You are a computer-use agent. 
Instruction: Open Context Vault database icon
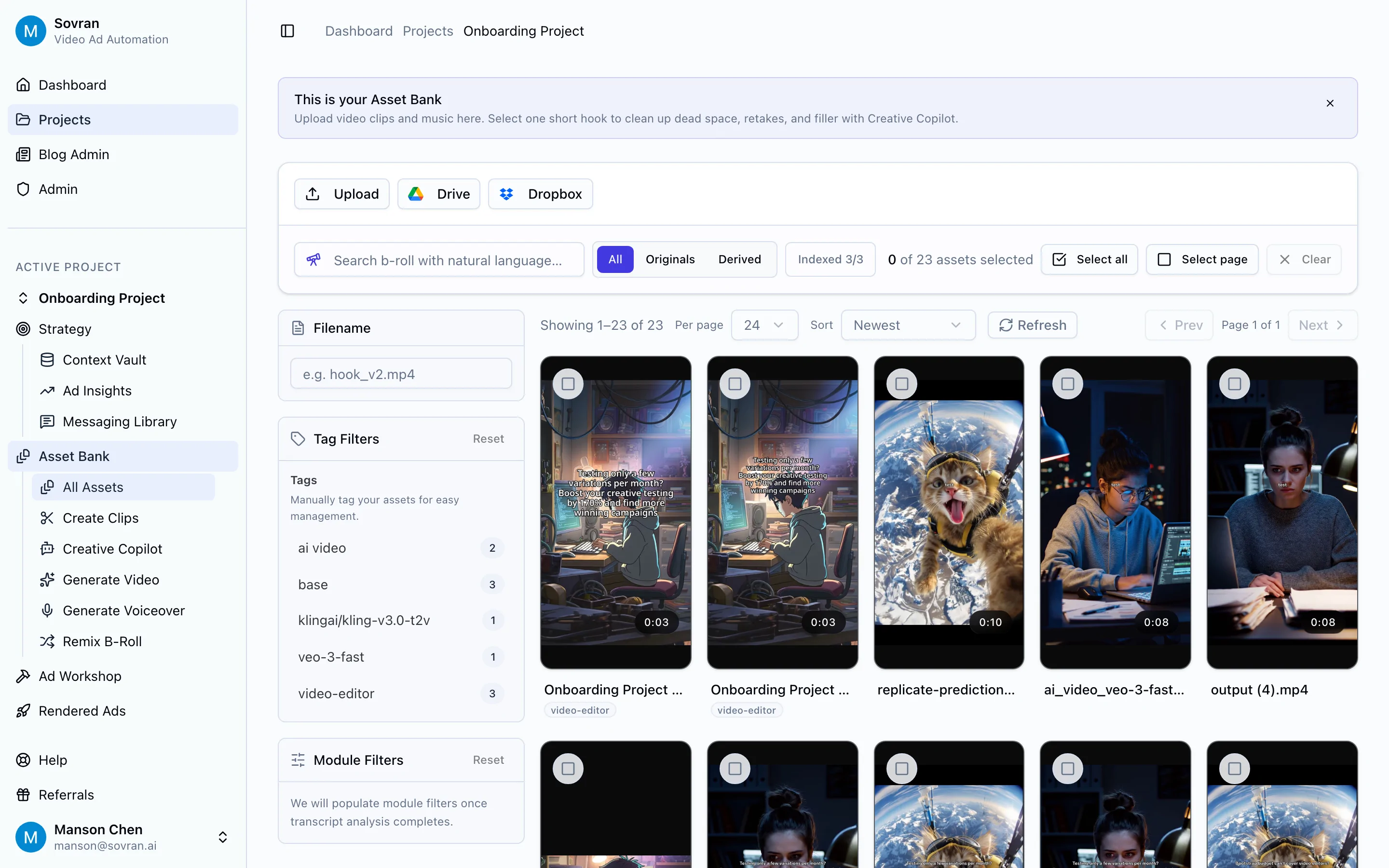(x=47, y=360)
